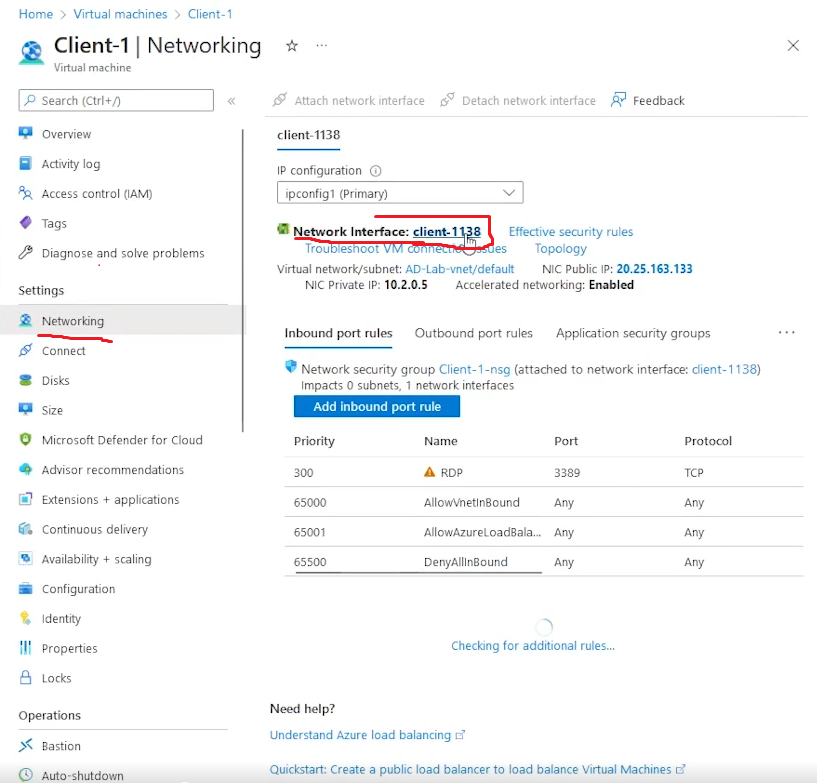Viewport: 817px width, 783px height.
Task: Click the Protocol column header
Action: point(708,441)
